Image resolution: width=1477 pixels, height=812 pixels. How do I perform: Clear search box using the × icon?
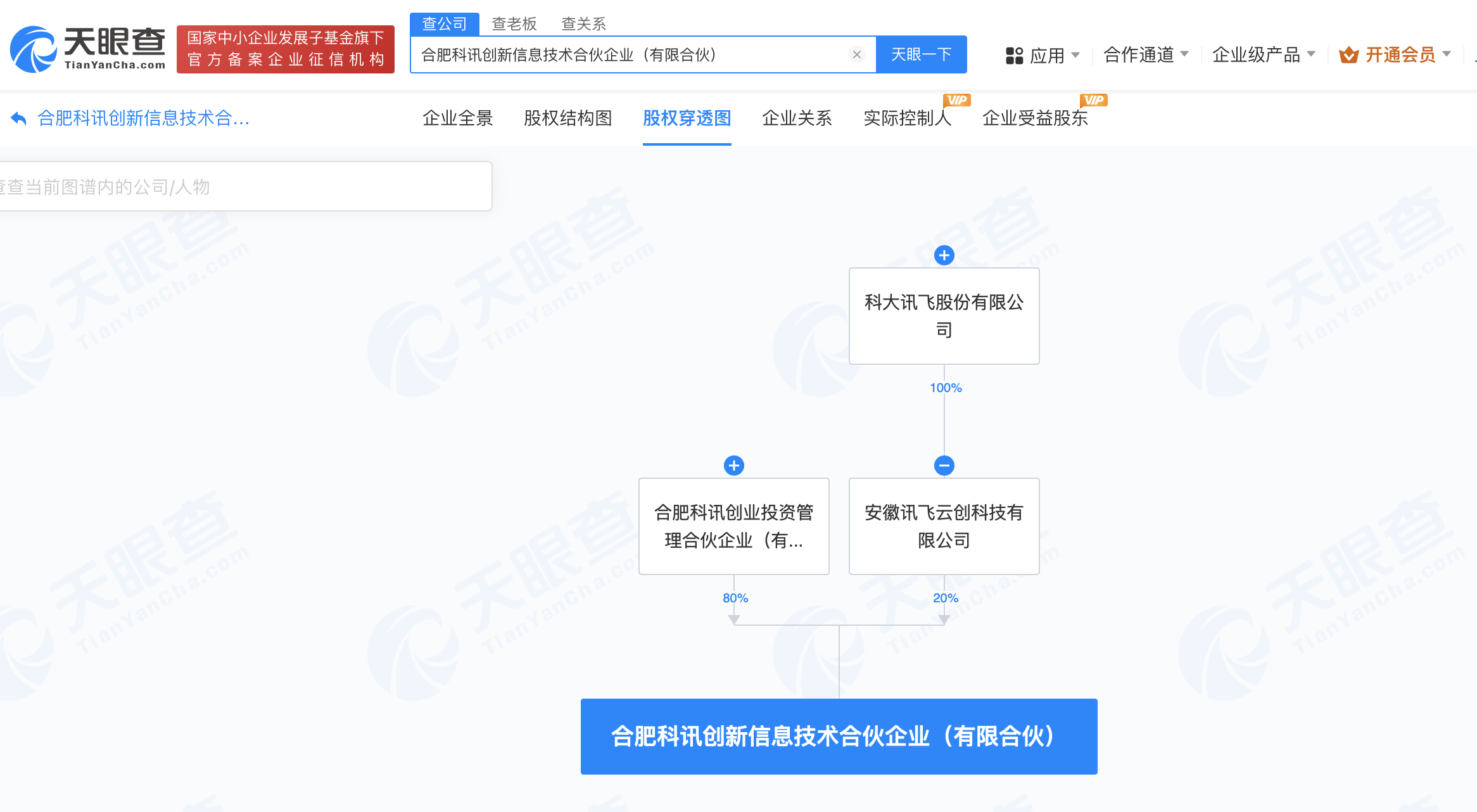pos(857,54)
